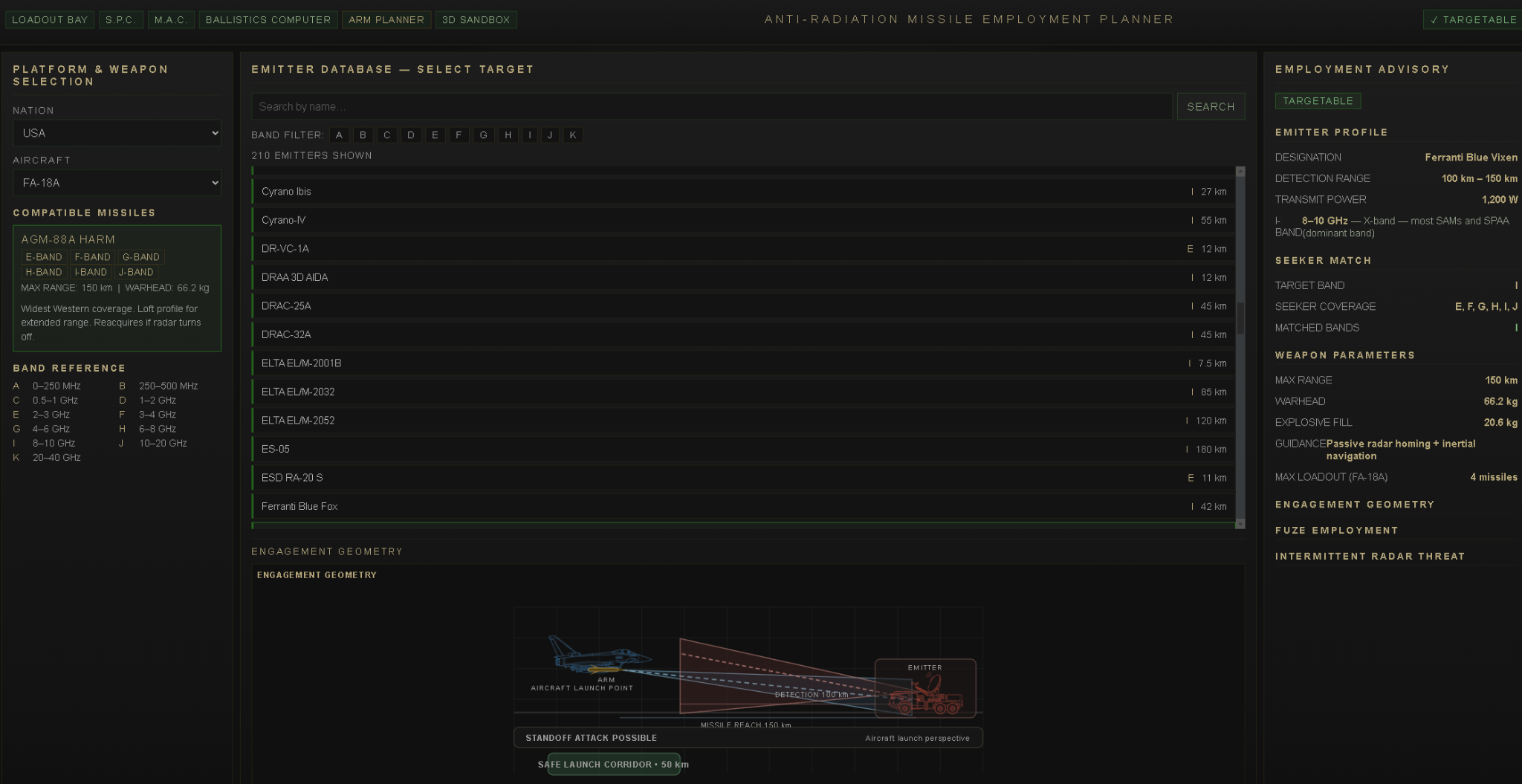1522x784 pixels.
Task: Open the M.A.C. tab
Action: (x=171, y=20)
